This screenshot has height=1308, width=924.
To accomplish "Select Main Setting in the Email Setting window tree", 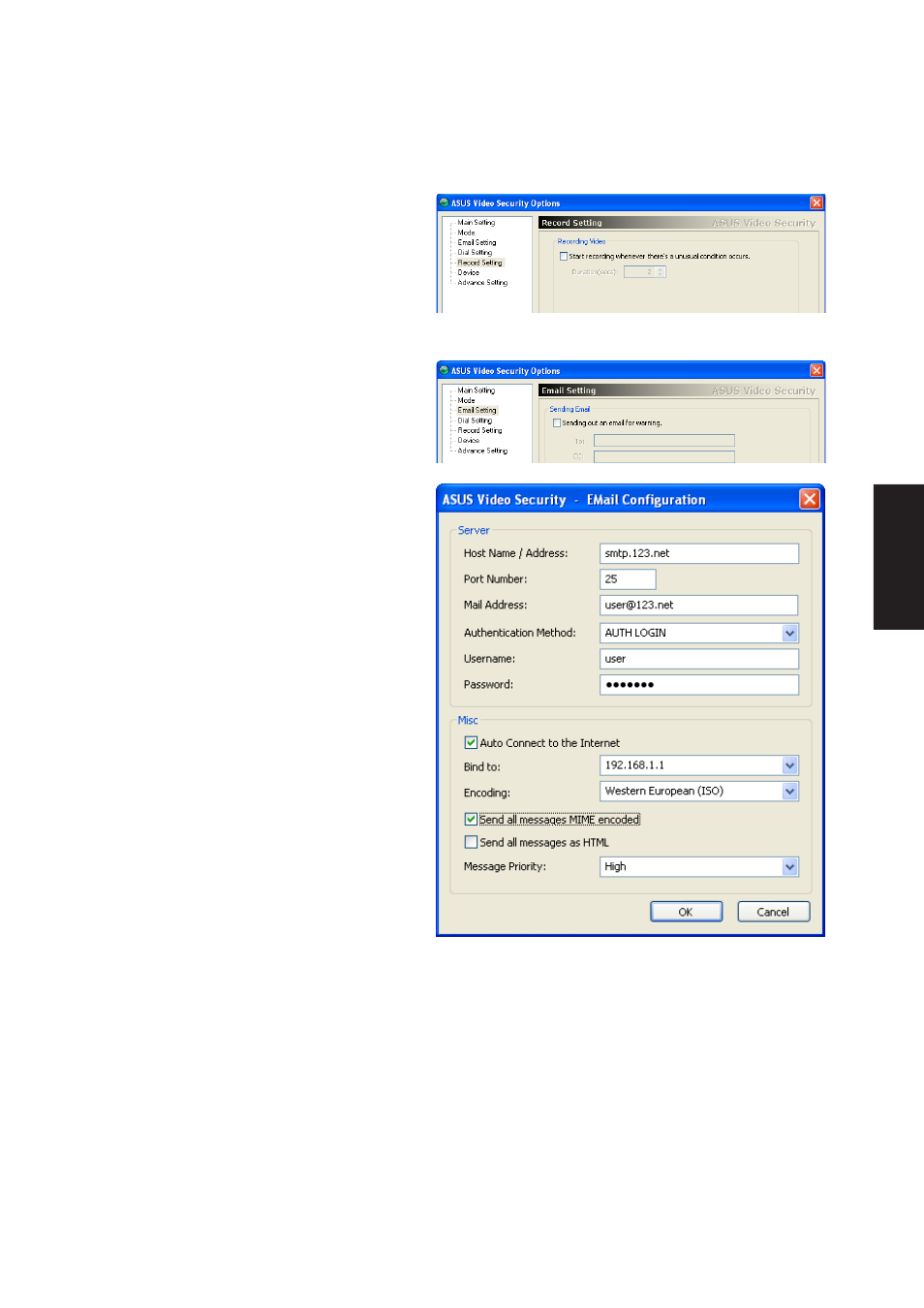I will [476, 390].
